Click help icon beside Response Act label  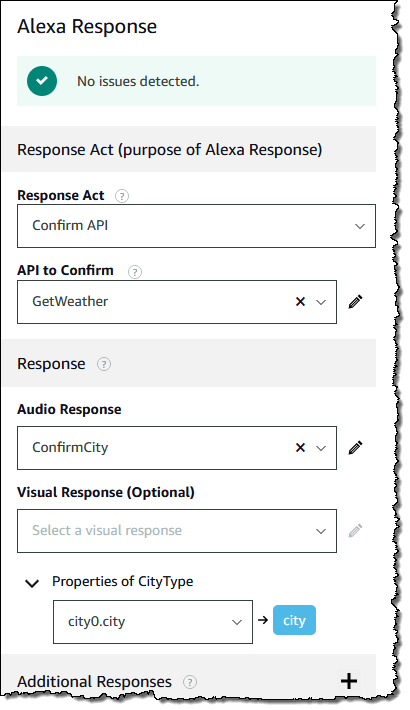tap(121, 196)
